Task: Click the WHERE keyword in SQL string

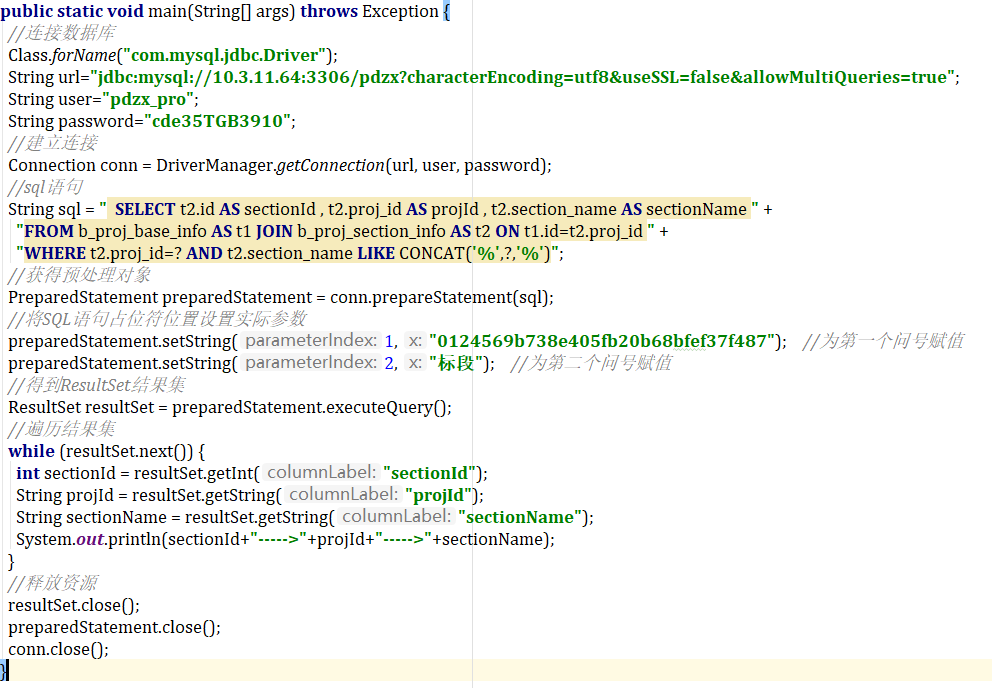Action: point(55,254)
